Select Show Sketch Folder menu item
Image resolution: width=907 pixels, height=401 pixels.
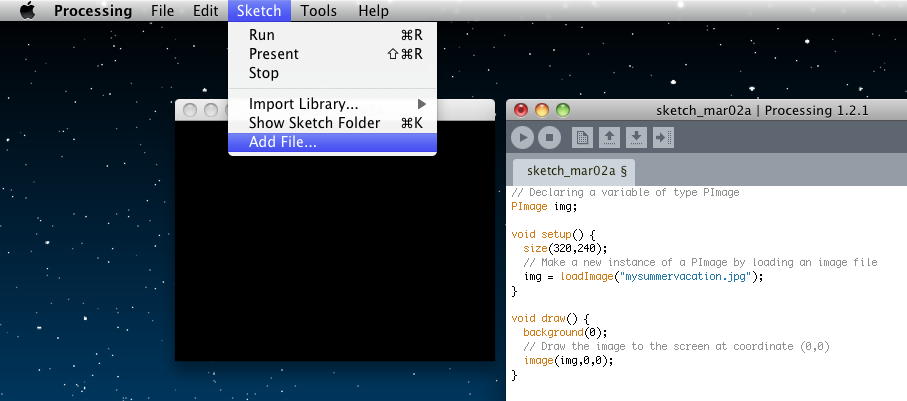click(333, 123)
